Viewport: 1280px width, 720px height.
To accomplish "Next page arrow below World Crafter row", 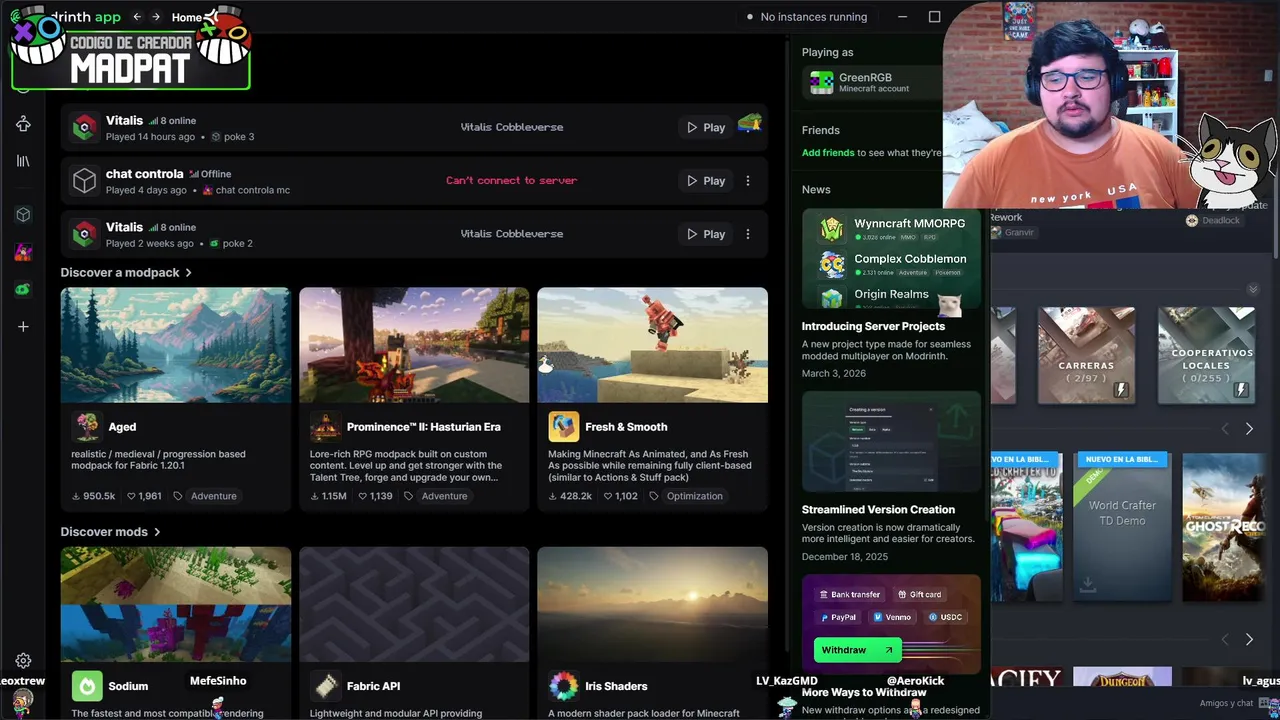I will [1249, 639].
